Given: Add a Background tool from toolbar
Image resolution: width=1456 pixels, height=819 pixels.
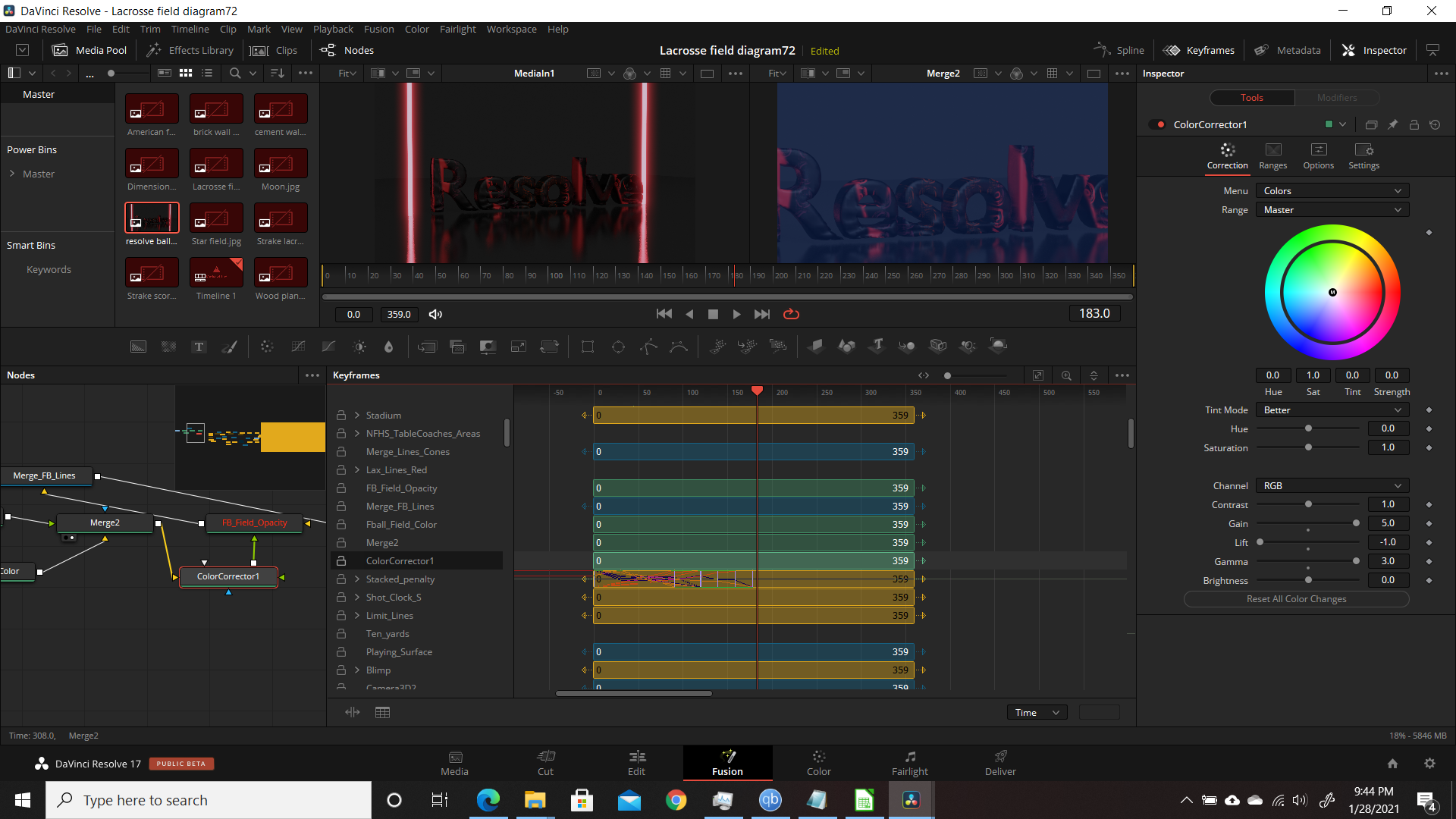Looking at the screenshot, I should pyautogui.click(x=138, y=347).
